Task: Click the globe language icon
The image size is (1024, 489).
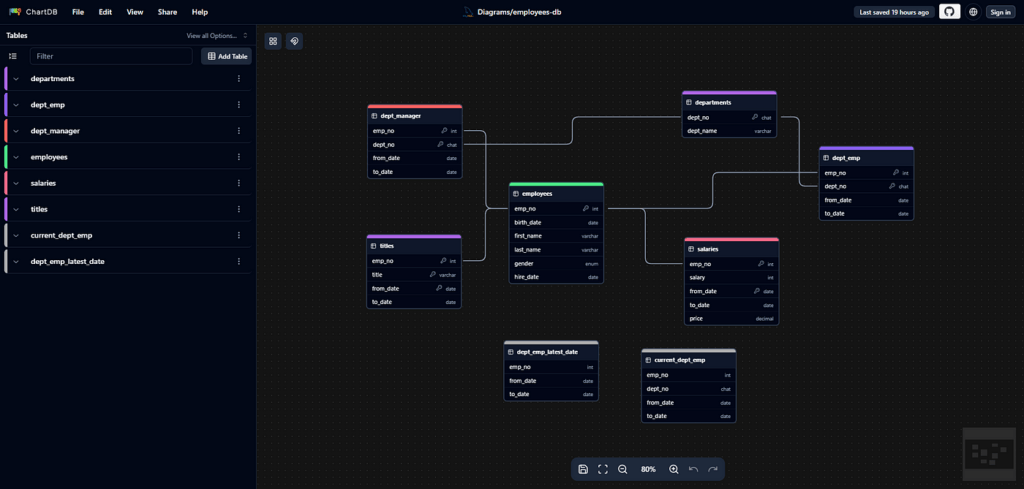Action: click(973, 12)
